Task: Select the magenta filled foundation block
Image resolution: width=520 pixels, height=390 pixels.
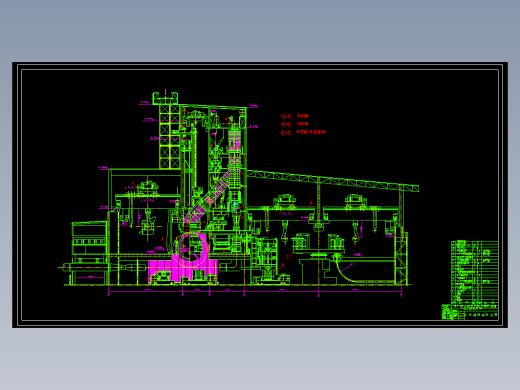Action: tap(183, 271)
